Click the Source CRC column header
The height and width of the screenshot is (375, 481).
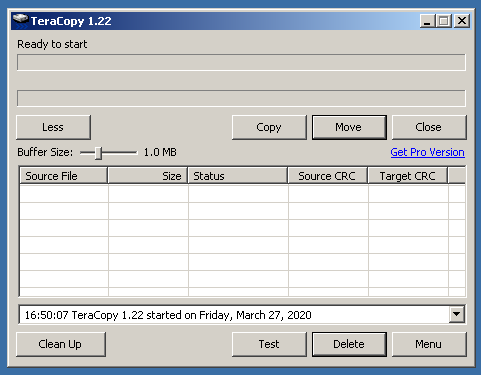coord(328,176)
